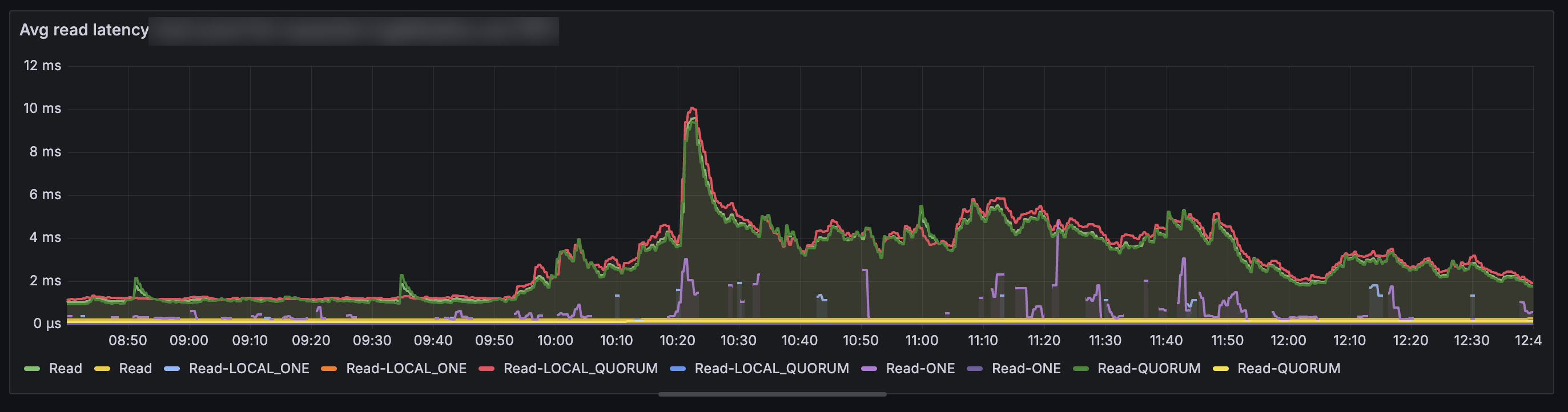1568x412 pixels.
Task: Open the dark purple Read-ONE color swatch
Action: pos(975,368)
